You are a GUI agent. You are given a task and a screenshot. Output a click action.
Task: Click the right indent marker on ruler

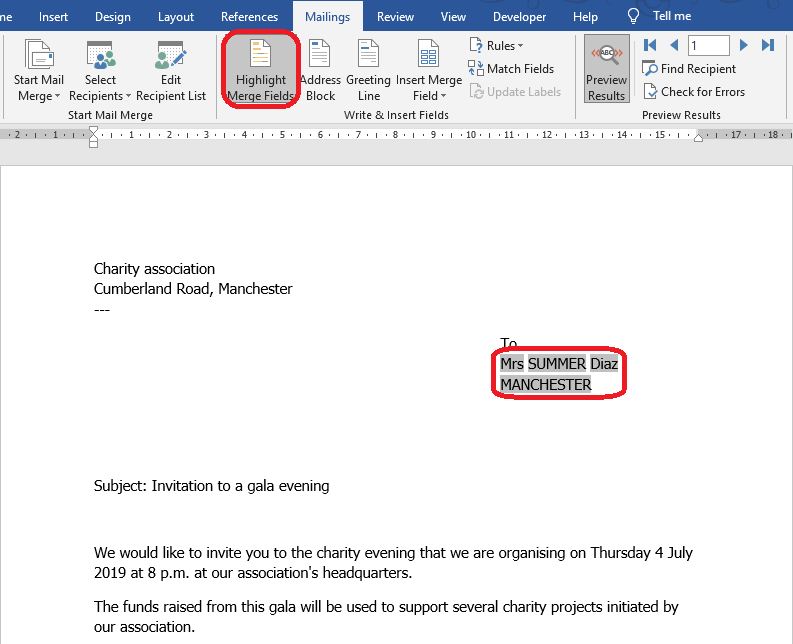[x=698, y=138]
